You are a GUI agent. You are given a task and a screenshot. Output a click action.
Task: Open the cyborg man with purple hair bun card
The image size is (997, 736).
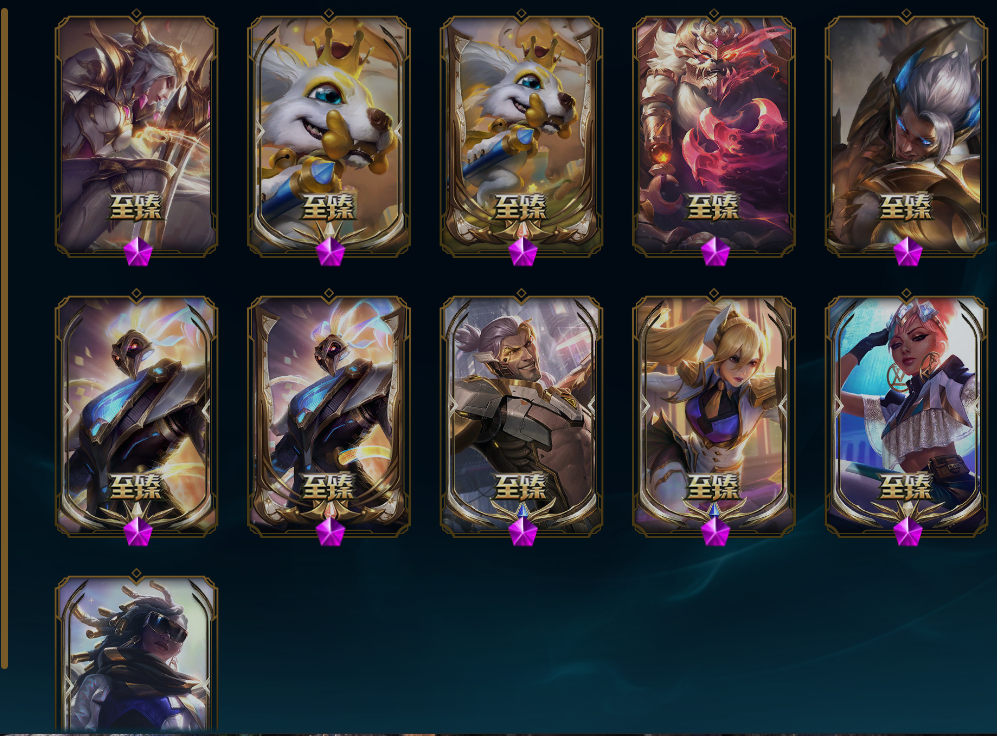(521, 416)
